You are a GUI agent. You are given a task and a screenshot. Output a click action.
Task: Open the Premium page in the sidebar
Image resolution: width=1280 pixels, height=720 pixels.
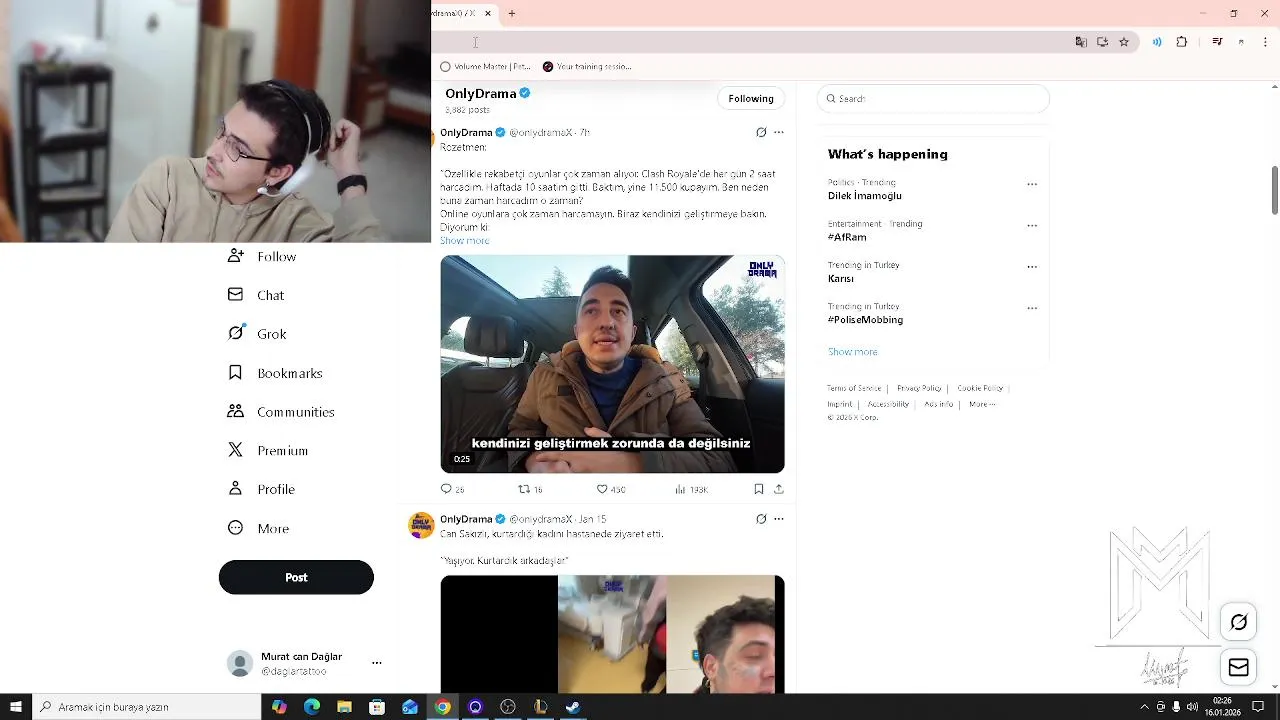tap(268, 451)
